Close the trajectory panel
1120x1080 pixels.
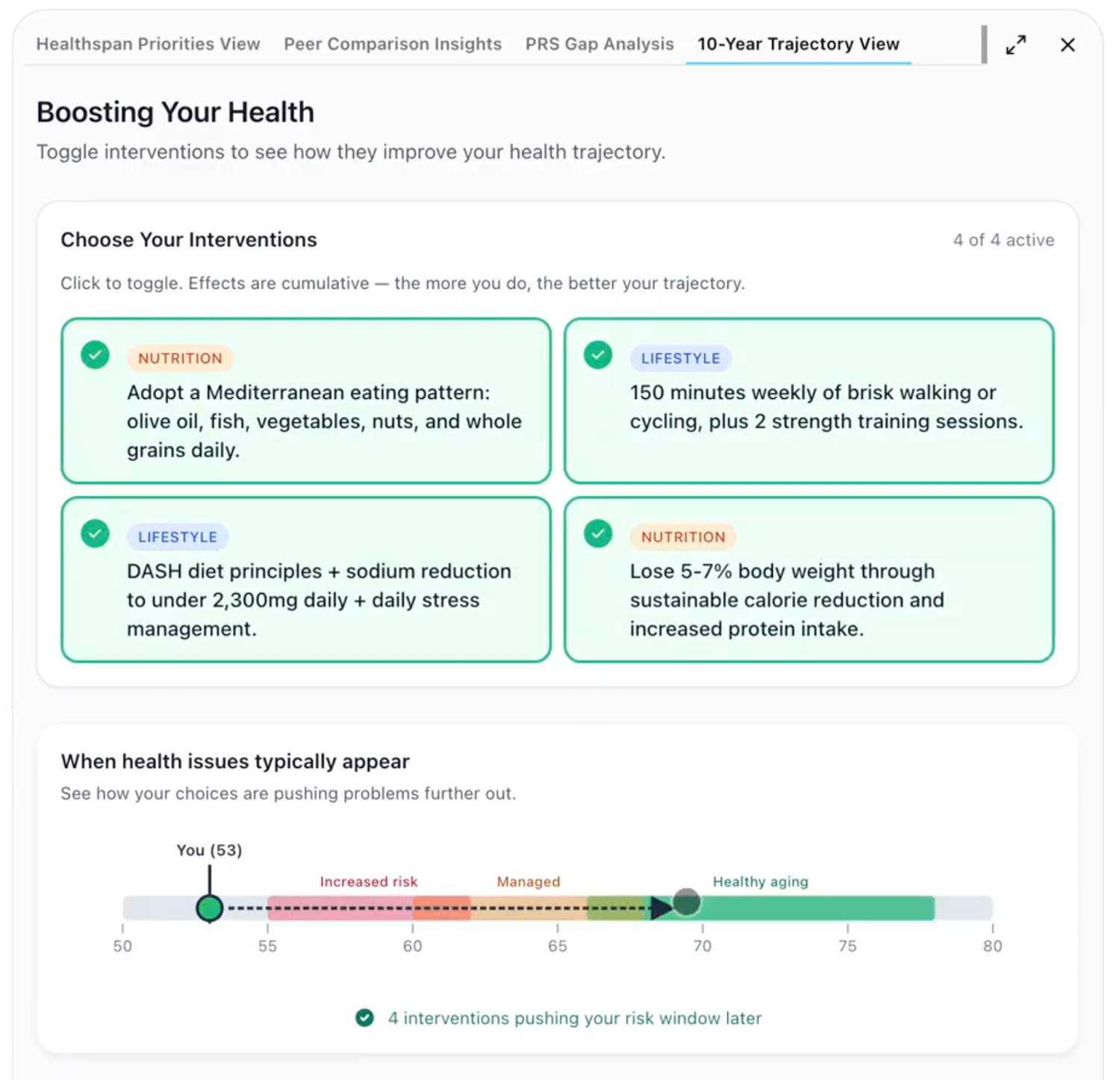(x=1068, y=45)
